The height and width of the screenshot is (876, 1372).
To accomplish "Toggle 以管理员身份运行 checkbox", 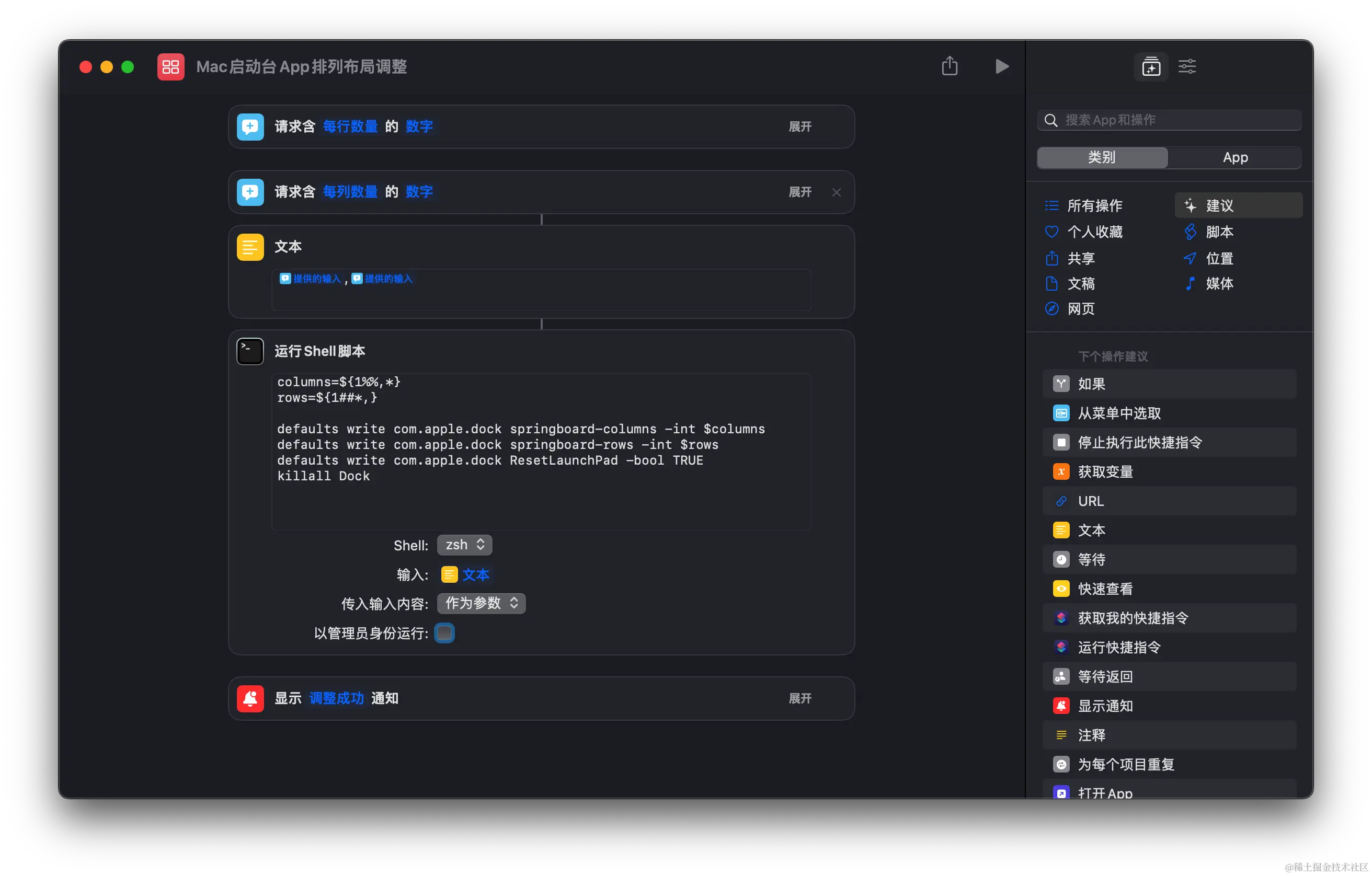I will [x=444, y=633].
